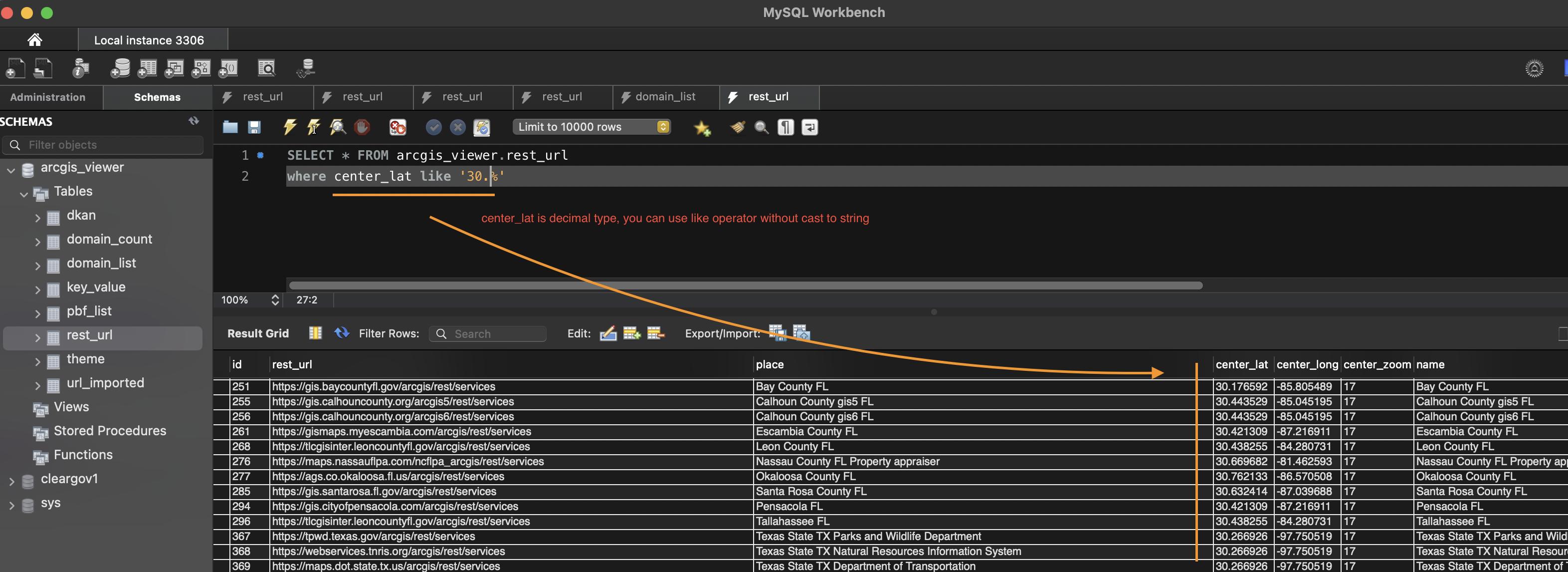Switch to the domain_list query tab
Viewport: 1568px width, 572px height.
point(665,97)
